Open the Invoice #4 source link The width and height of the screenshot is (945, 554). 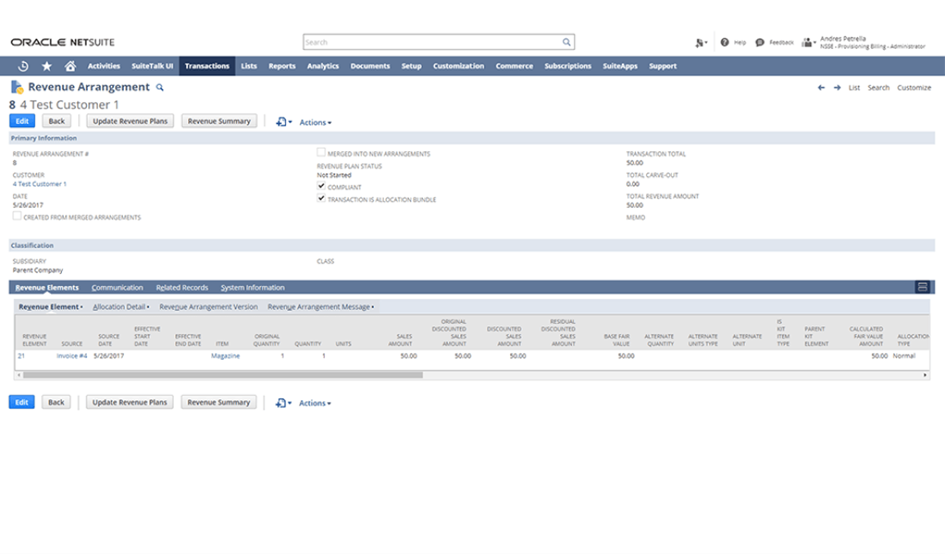(72, 356)
